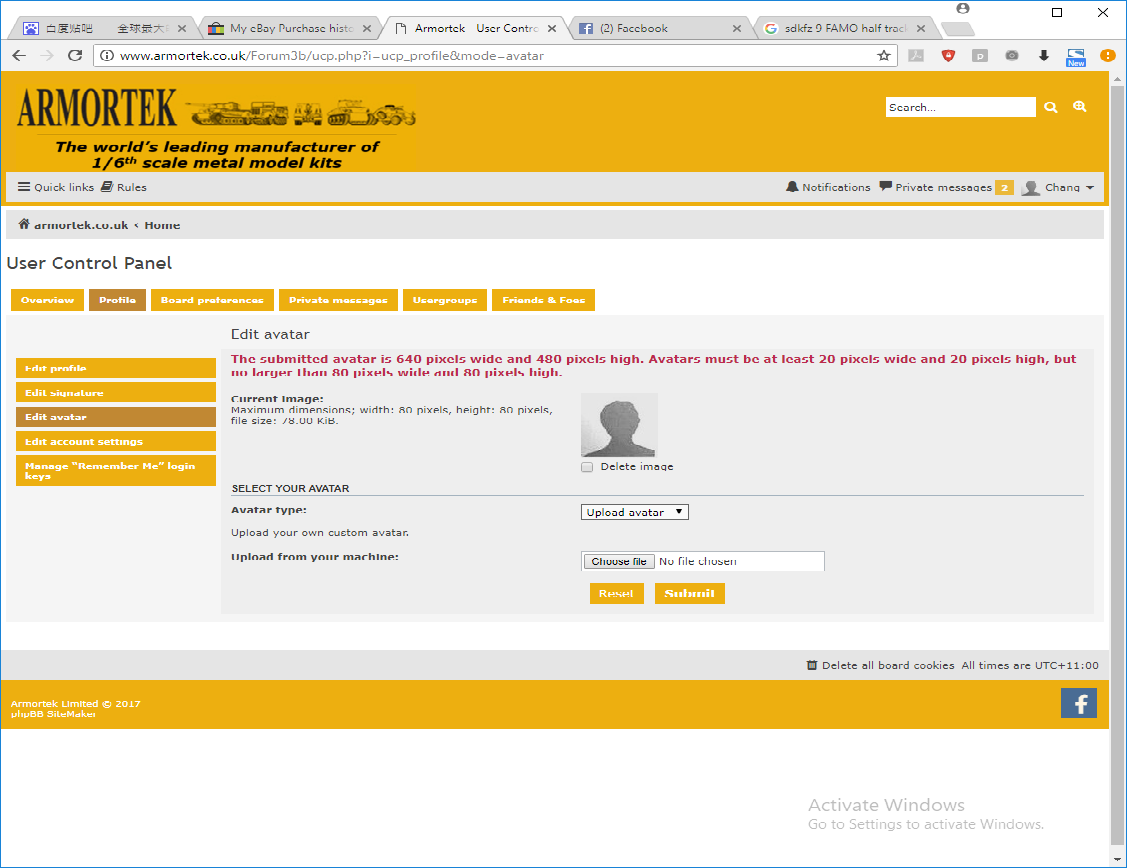
Task: Click Delete all board cookies link
Action: [x=880, y=665]
